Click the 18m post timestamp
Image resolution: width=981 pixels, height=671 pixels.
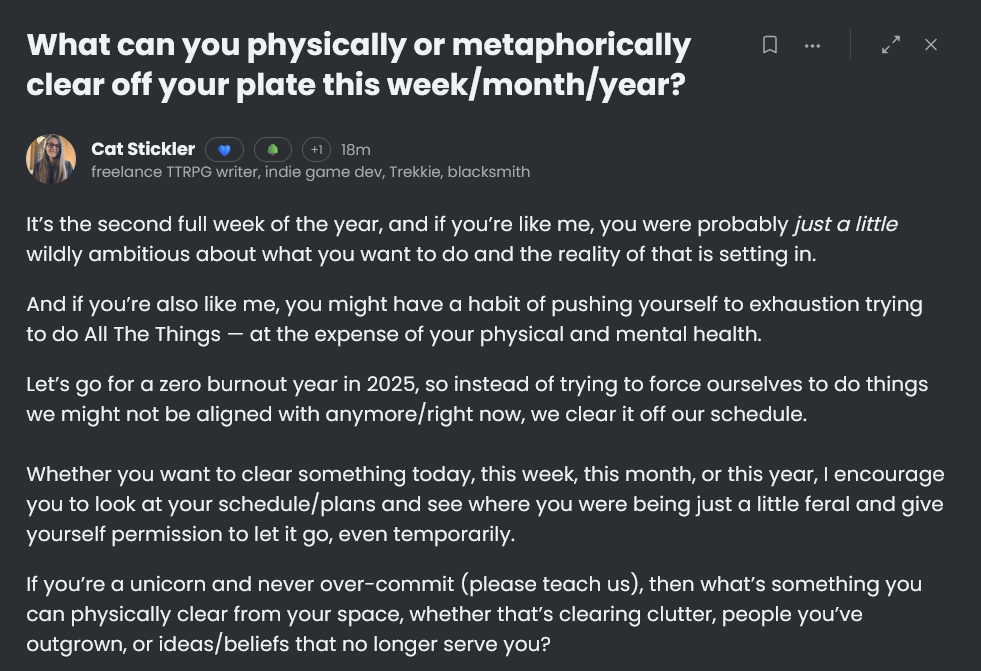355,150
